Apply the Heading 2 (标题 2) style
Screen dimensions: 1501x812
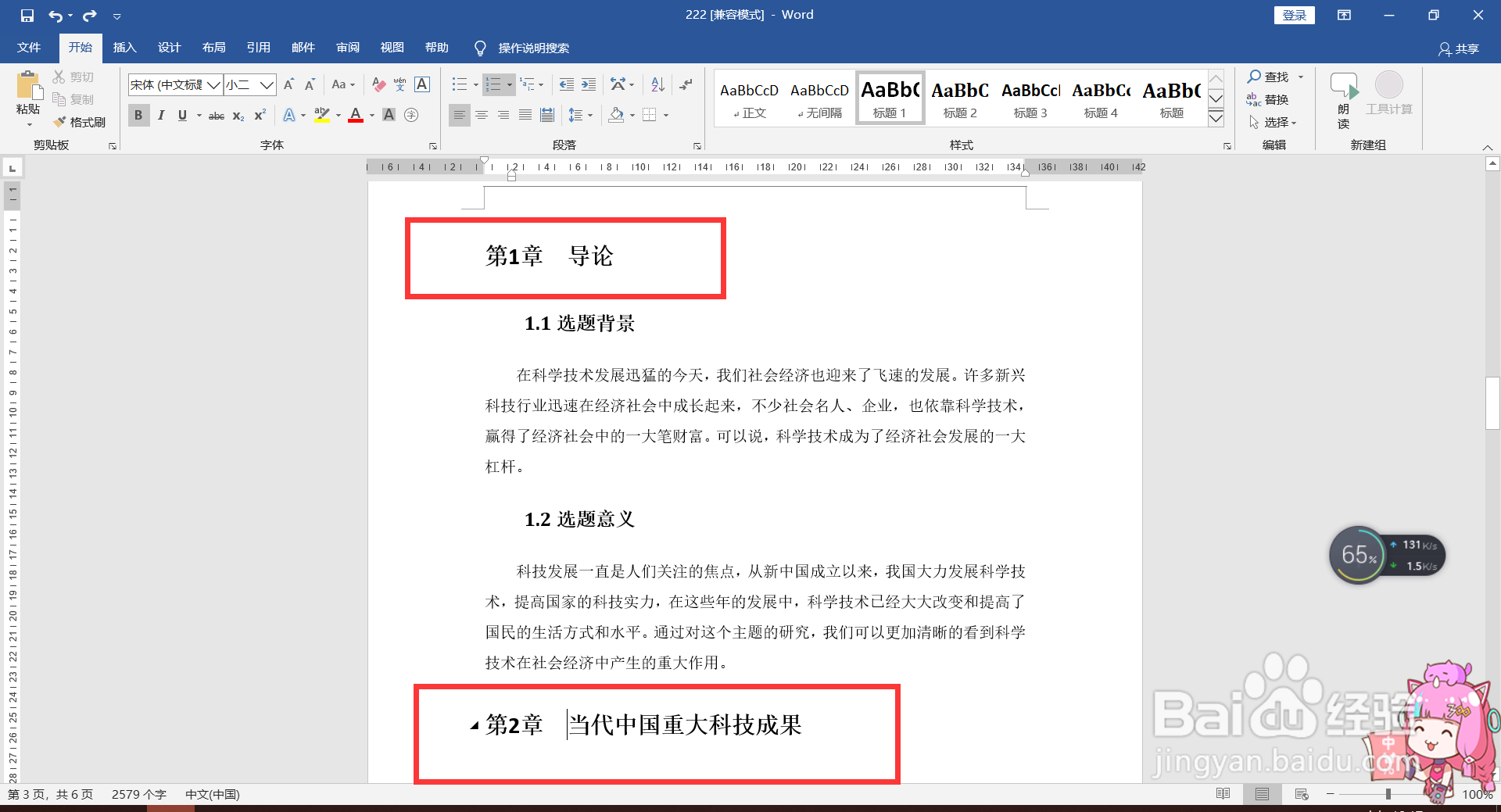pyautogui.click(x=960, y=98)
